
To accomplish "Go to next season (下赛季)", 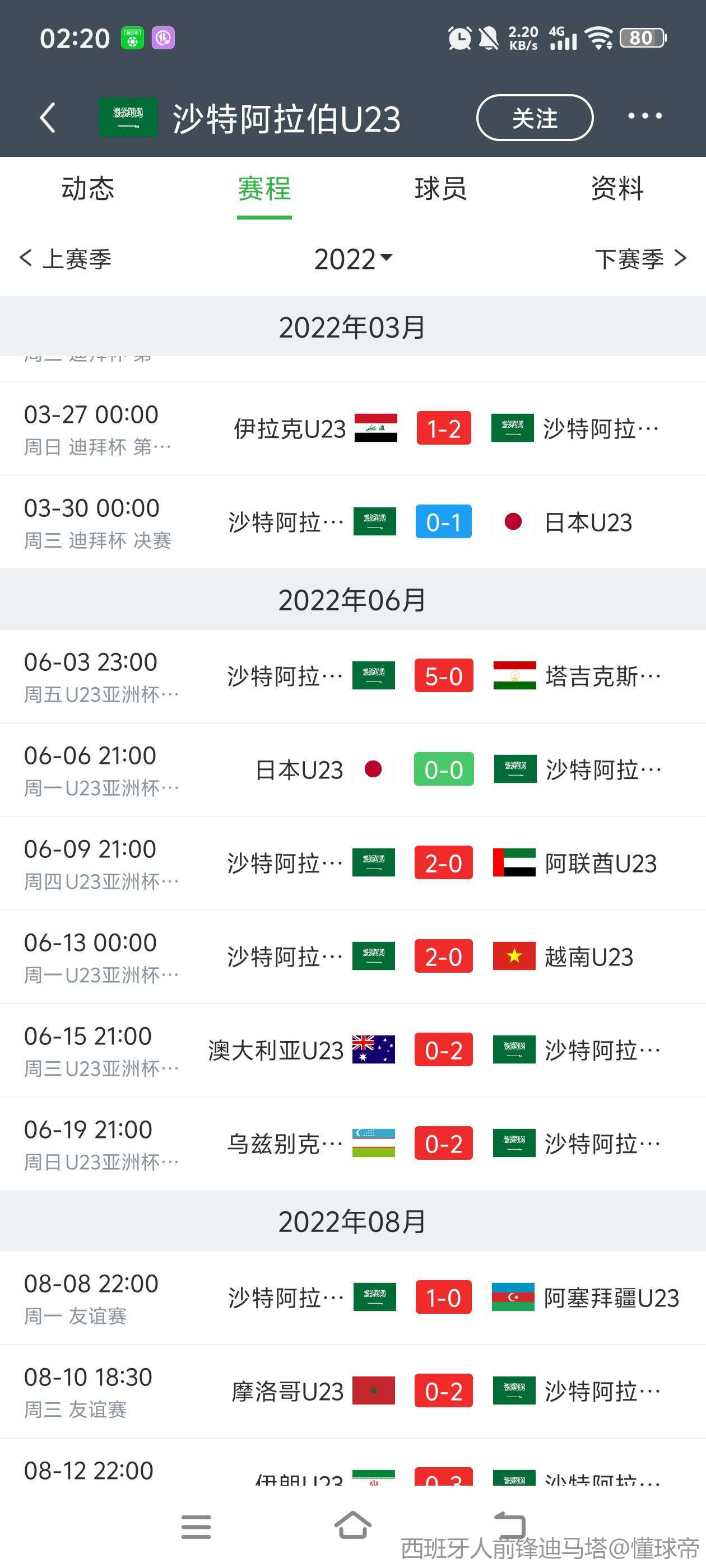I will [x=640, y=259].
